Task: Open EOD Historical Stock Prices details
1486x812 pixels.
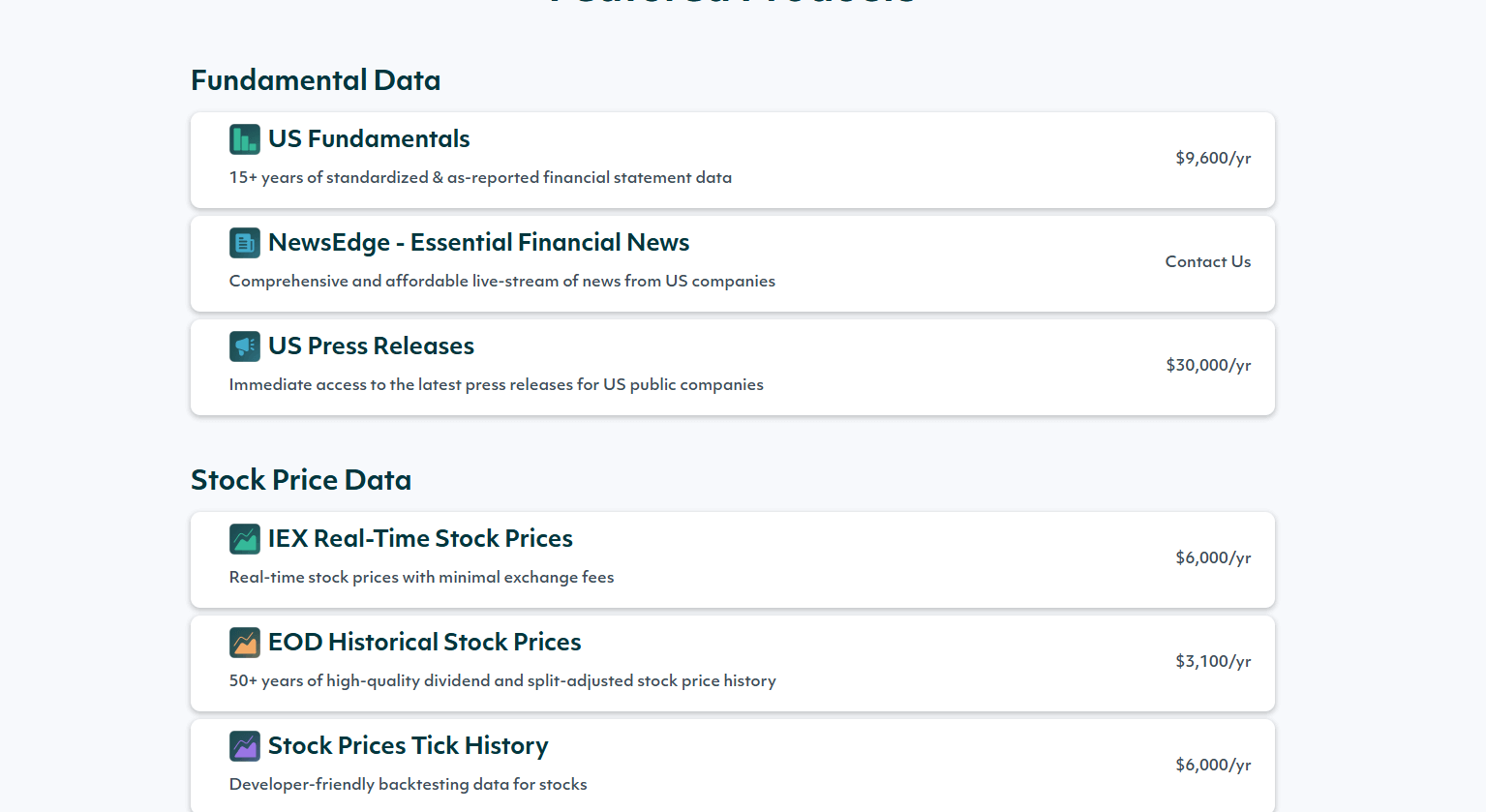Action: (425, 643)
